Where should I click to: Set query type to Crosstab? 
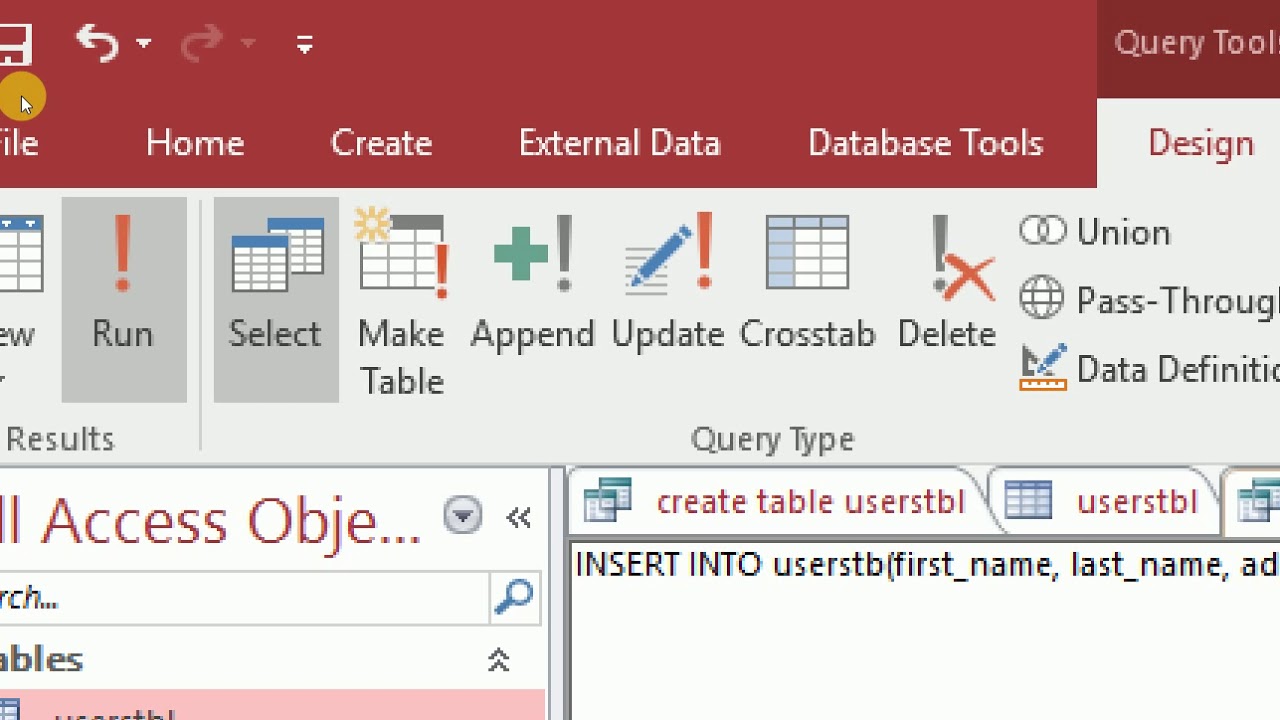[x=807, y=282]
